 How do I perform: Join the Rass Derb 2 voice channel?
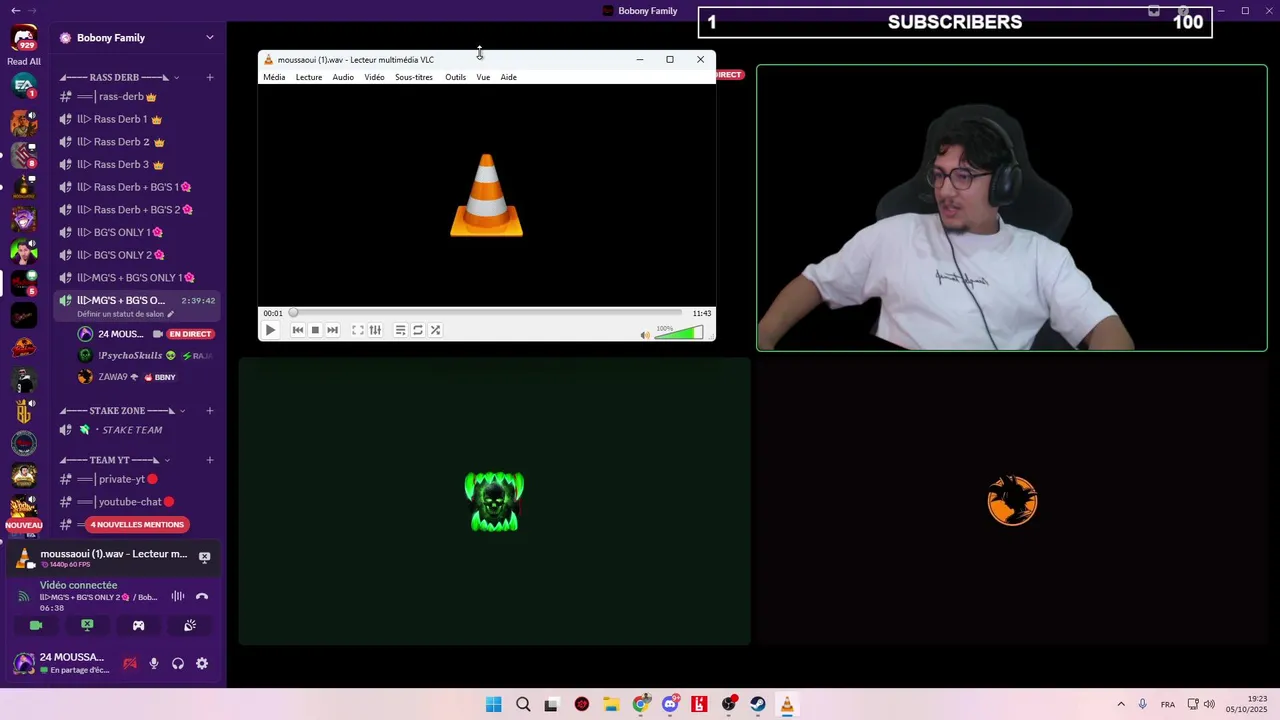click(x=136, y=142)
